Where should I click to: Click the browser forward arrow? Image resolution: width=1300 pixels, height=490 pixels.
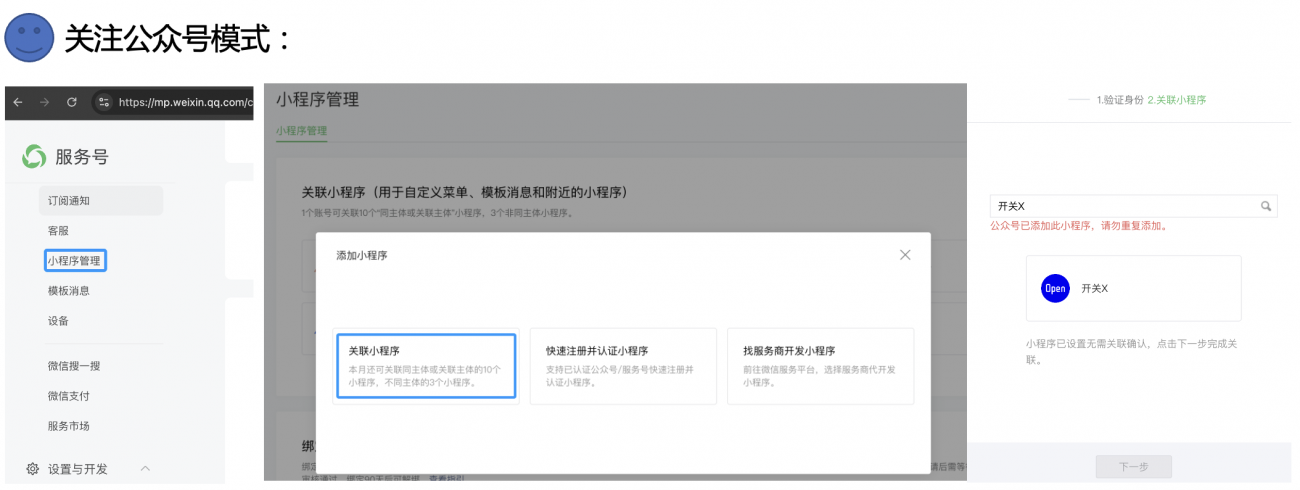pyautogui.click(x=44, y=102)
